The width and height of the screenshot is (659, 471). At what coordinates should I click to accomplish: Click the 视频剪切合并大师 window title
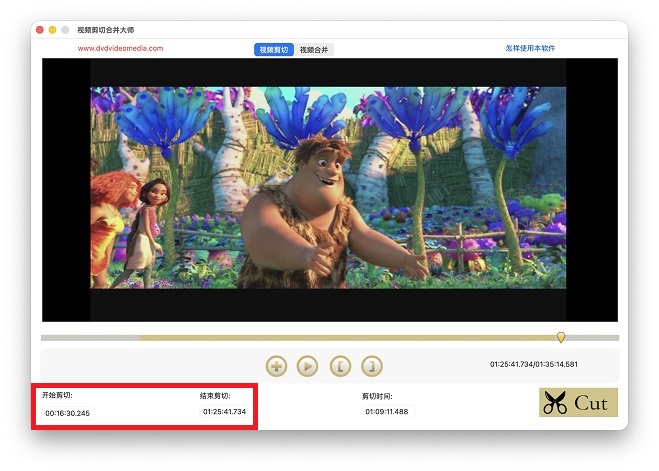105,30
